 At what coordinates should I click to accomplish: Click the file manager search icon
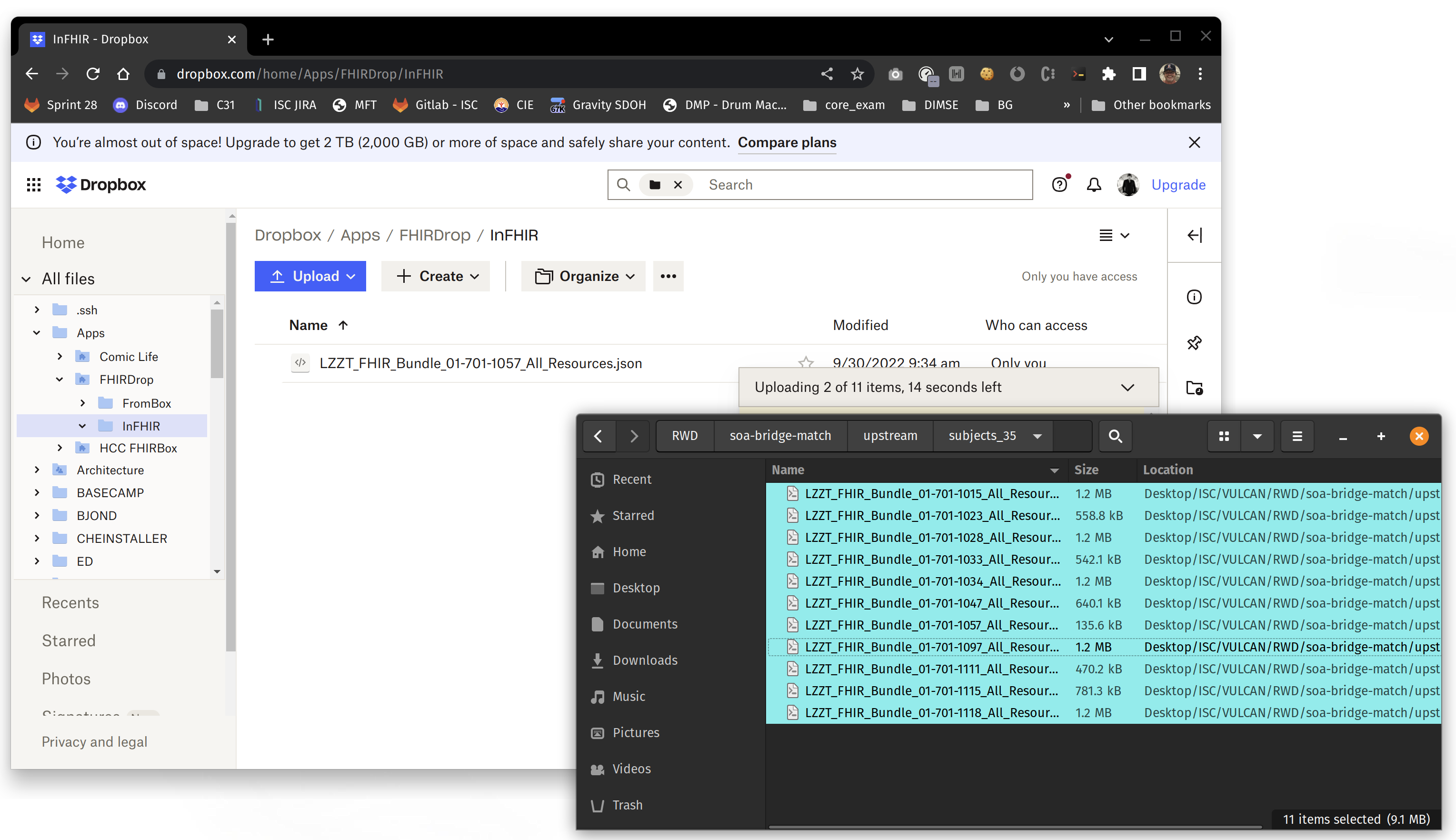(x=1115, y=436)
